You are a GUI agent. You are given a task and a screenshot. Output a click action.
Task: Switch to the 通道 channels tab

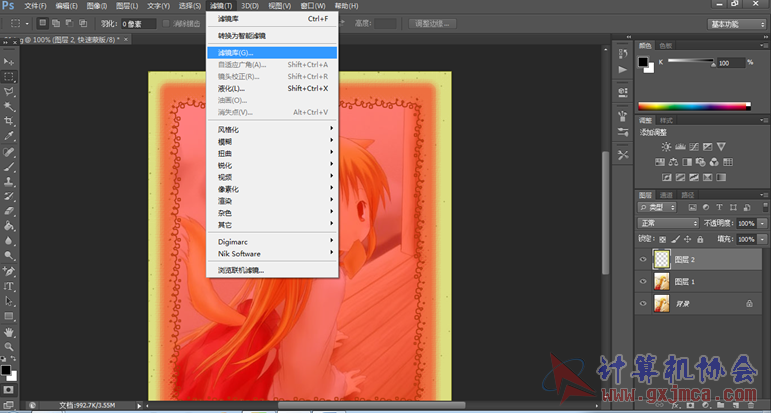tap(666, 195)
